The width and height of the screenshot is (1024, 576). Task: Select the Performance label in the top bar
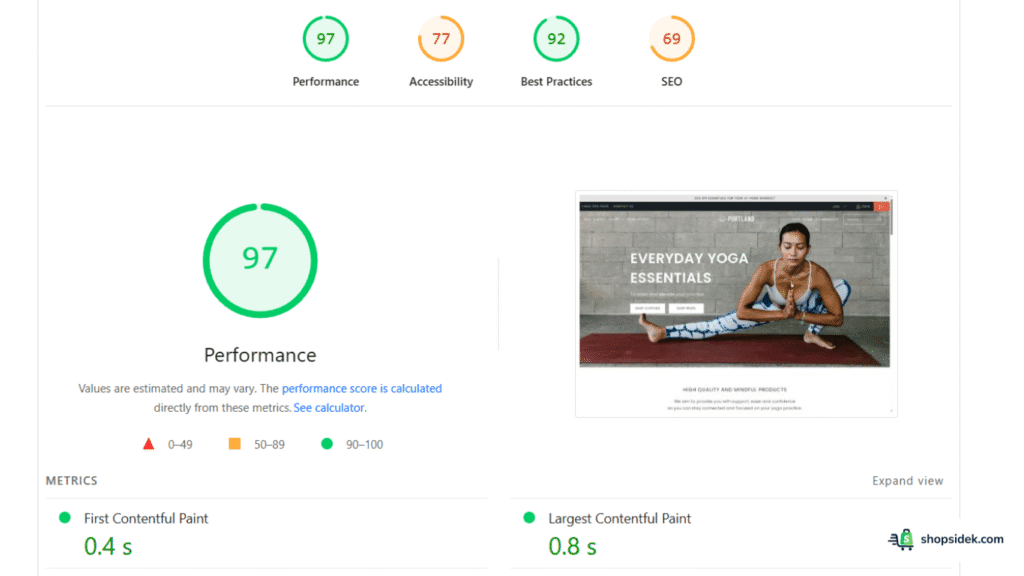(325, 82)
